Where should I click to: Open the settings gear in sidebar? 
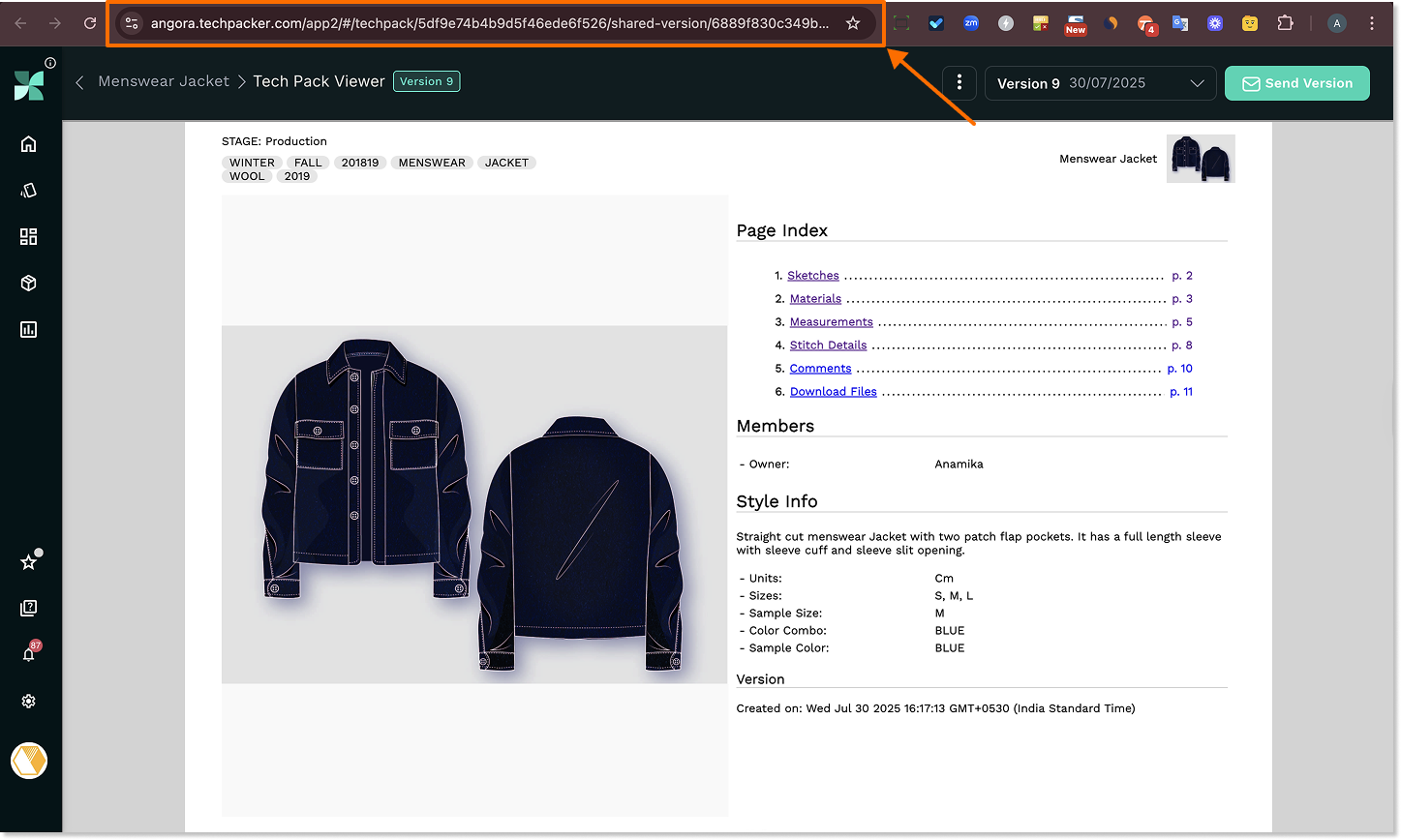click(28, 702)
